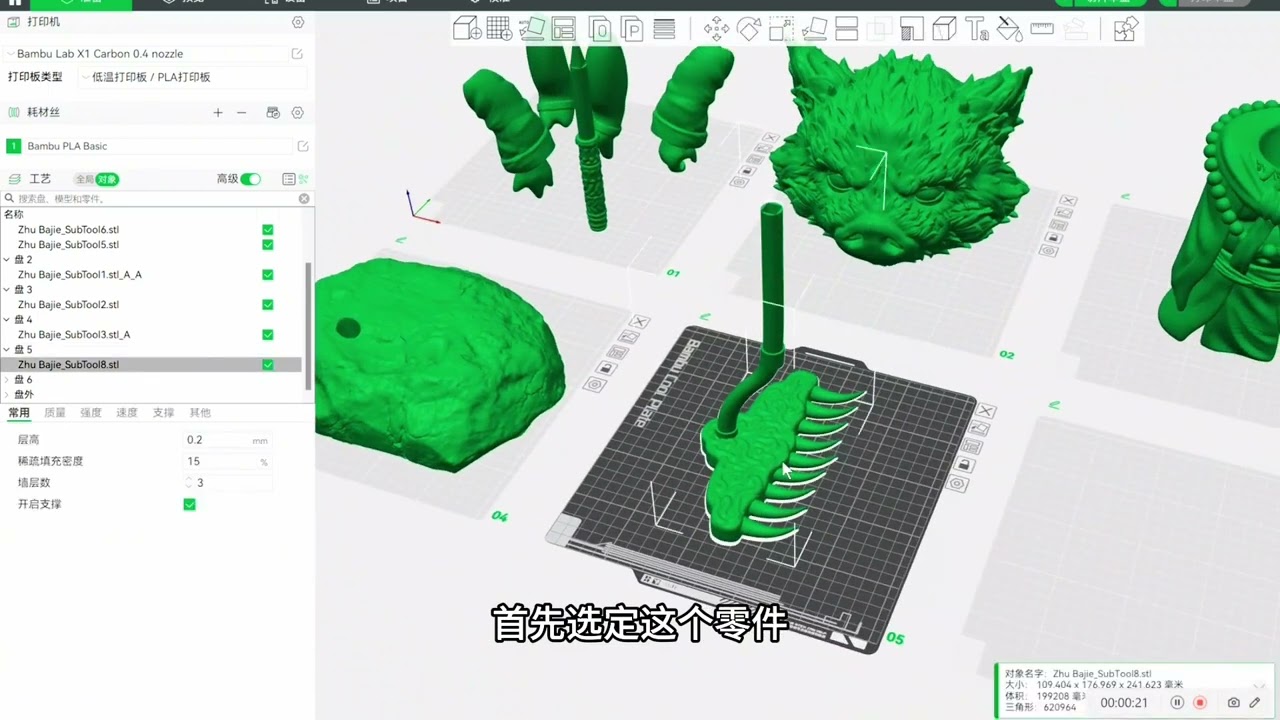Expand the 盘 6 tree node

(7, 380)
